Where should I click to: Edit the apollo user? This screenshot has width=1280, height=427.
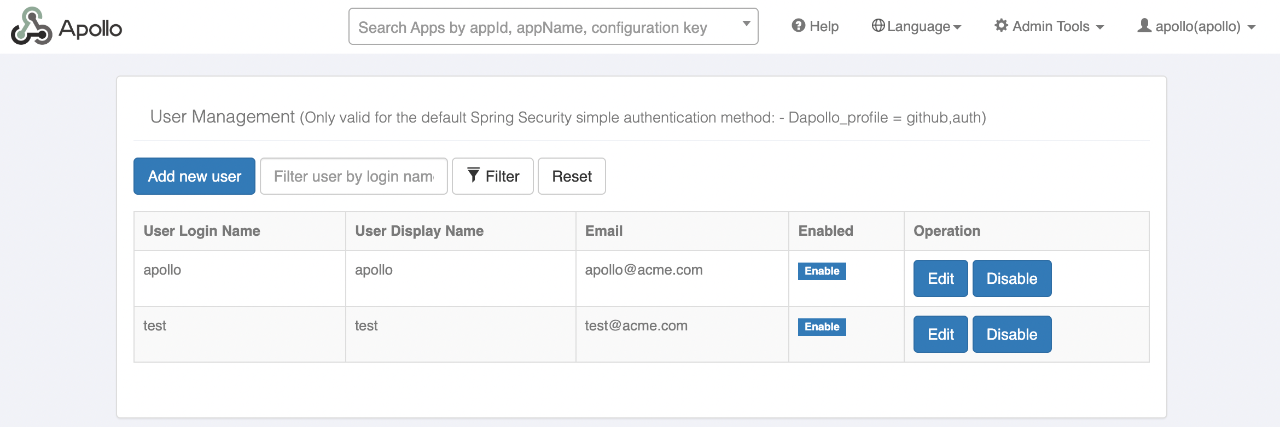pos(941,279)
